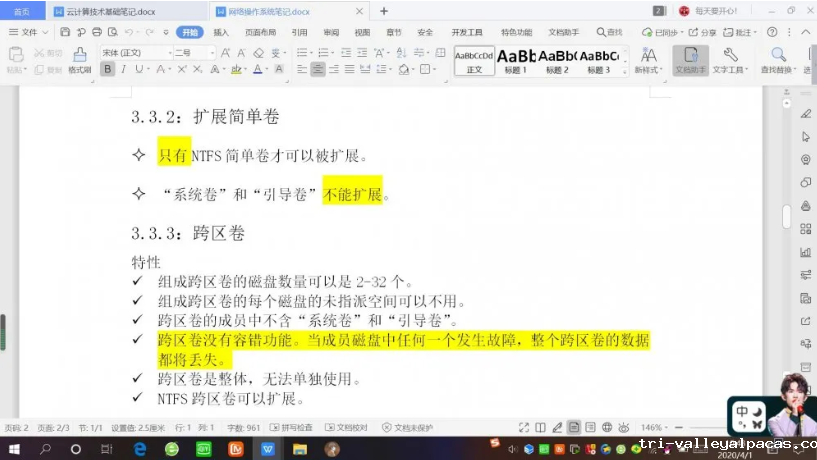Open the font size dropdown 二号
Image resolution: width=817 pixels, height=460 pixels.
click(x=211, y=53)
